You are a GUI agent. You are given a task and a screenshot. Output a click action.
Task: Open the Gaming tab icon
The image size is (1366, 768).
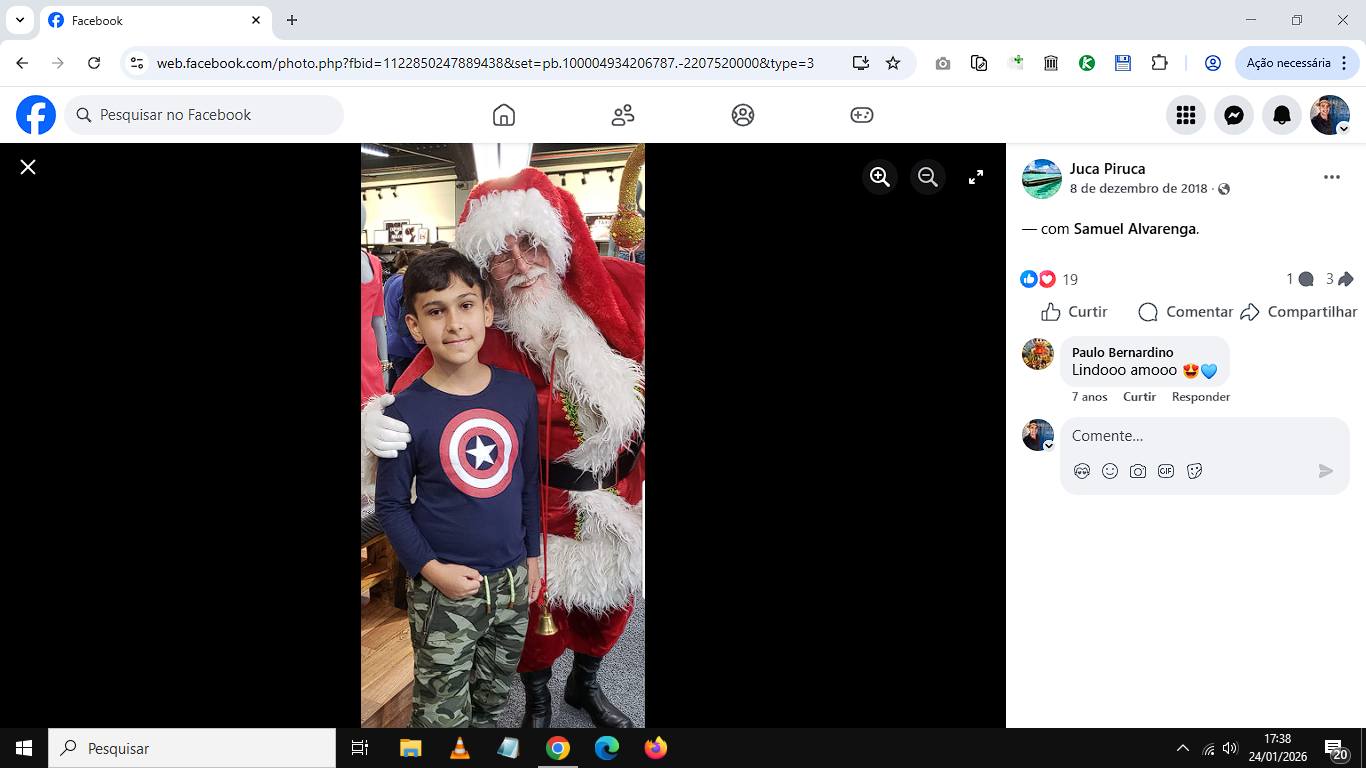[862, 115]
